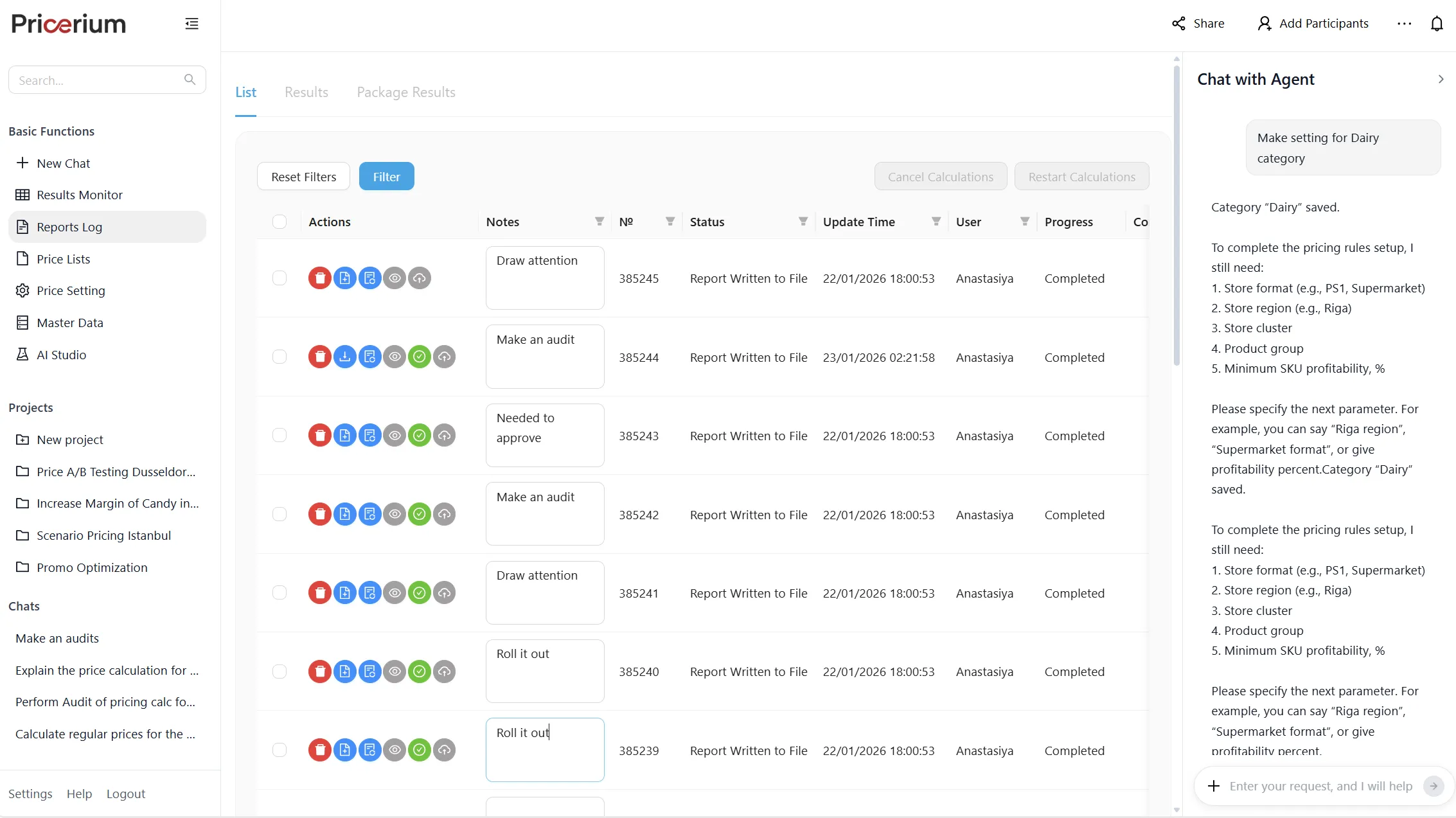Tick the select-all checkbox in table header

click(279, 222)
